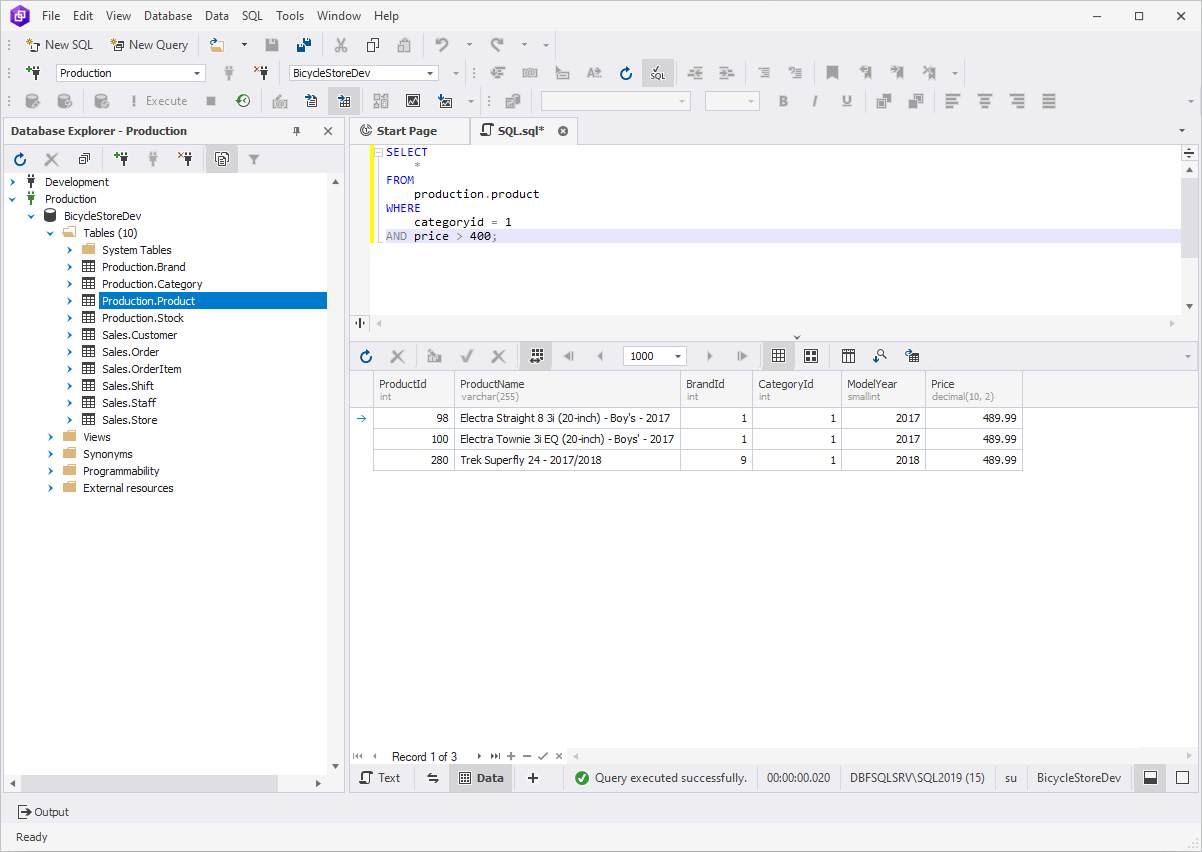Stop query execution
This screenshot has height=852, width=1202.
point(212,100)
